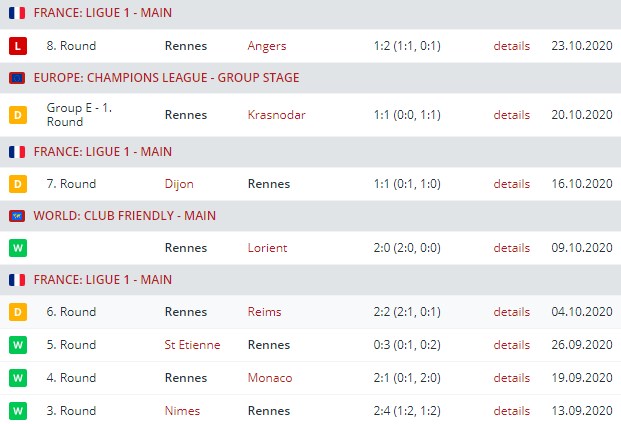The height and width of the screenshot is (424, 621).
Task: Click the W badge for St Etienne match
Action: point(16,346)
